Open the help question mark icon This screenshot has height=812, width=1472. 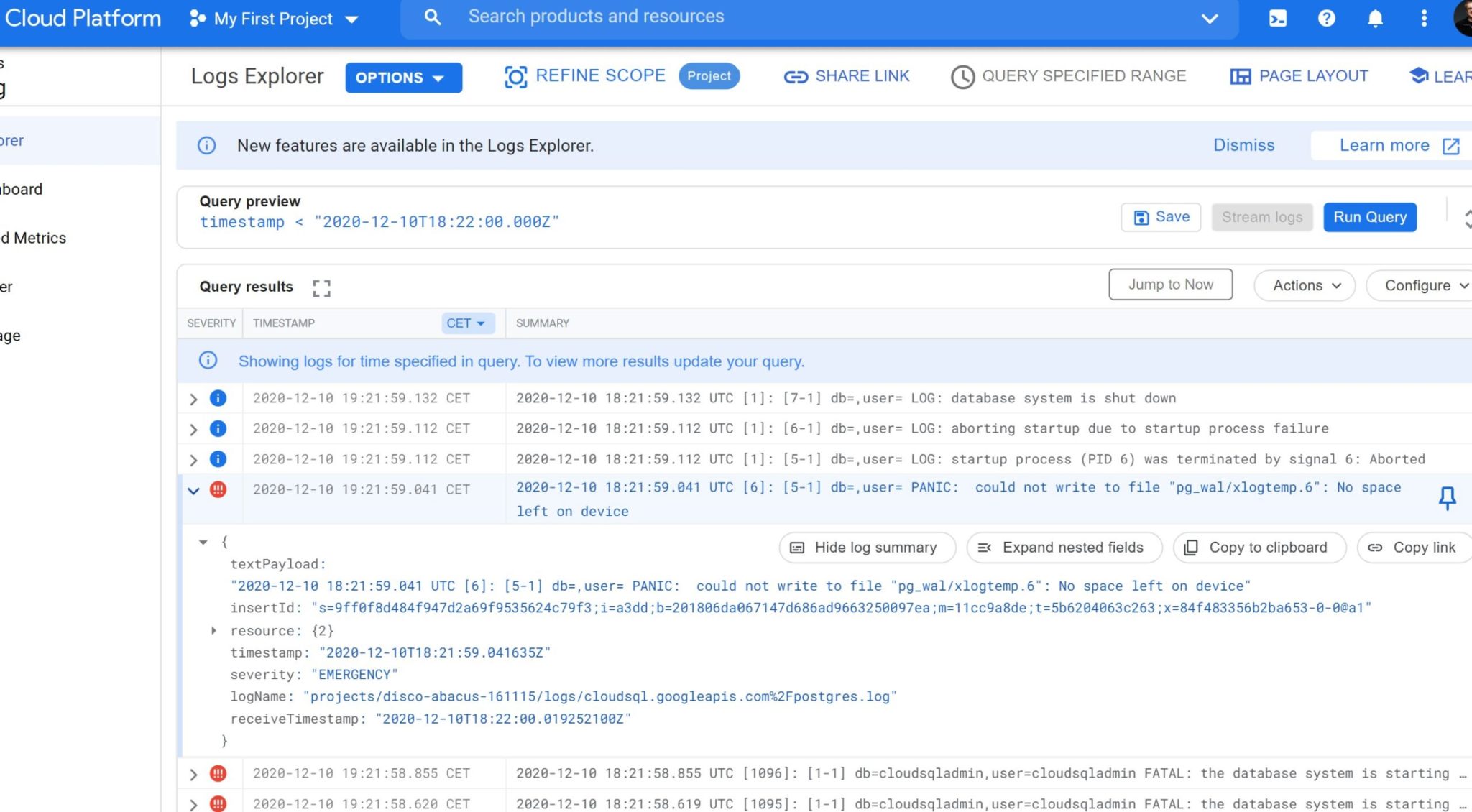[x=1326, y=18]
